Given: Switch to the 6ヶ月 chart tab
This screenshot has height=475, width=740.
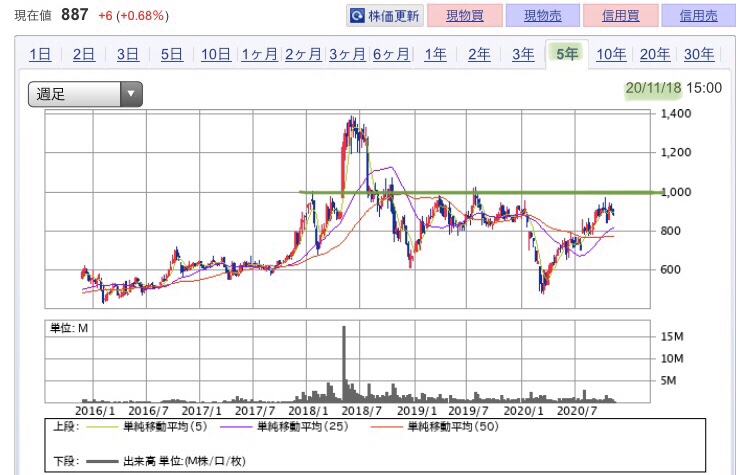Looking at the screenshot, I should pyautogui.click(x=391, y=54).
